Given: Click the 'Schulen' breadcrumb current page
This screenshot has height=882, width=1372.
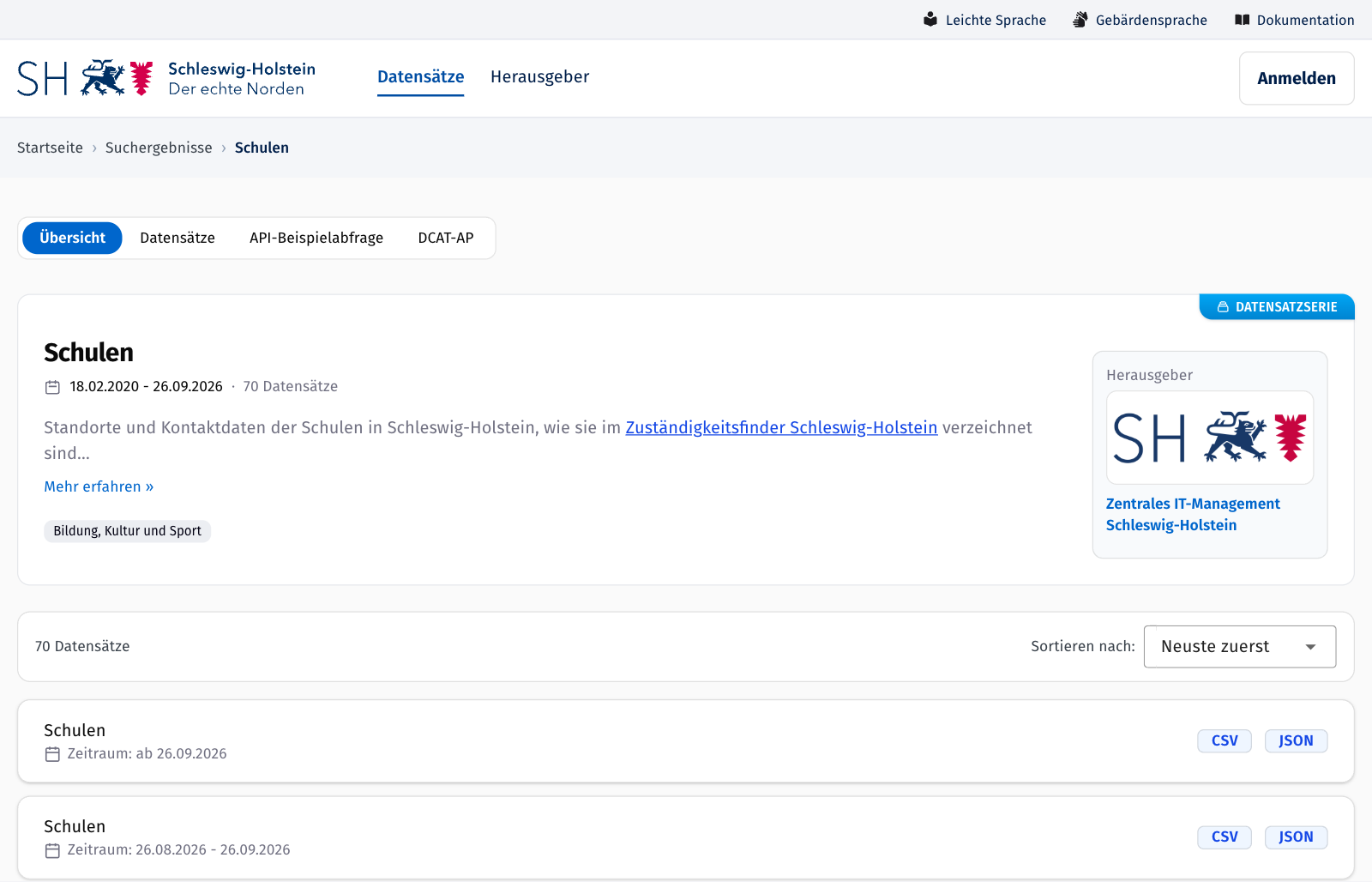Looking at the screenshot, I should click(262, 148).
